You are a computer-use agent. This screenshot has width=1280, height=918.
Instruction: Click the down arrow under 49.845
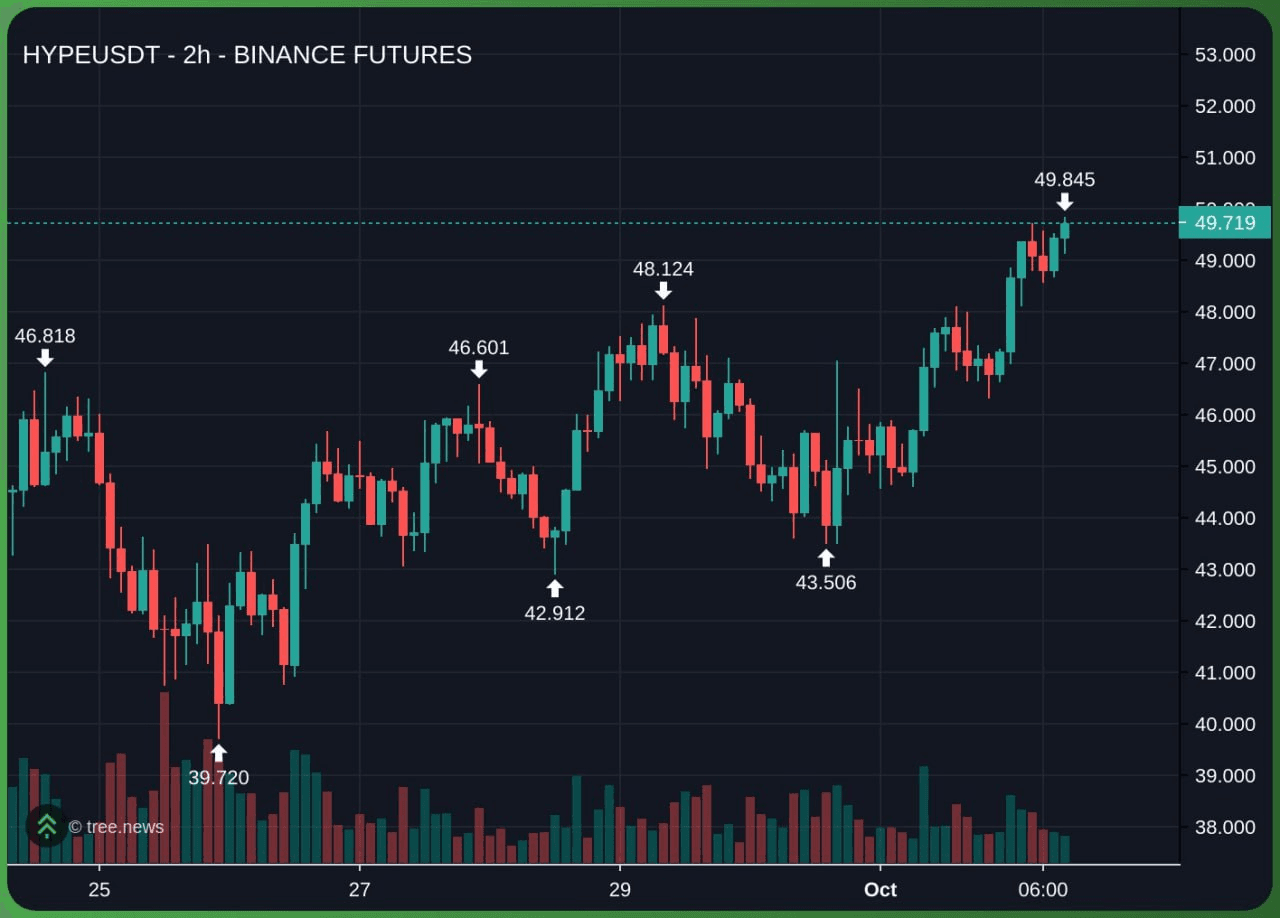1064,202
